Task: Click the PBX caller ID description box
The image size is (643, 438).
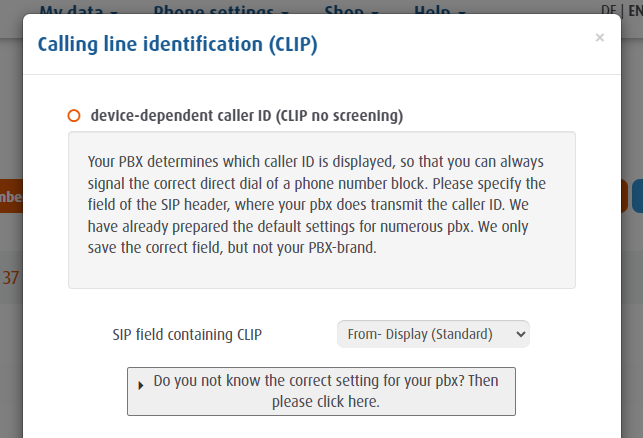Action: click(322, 210)
